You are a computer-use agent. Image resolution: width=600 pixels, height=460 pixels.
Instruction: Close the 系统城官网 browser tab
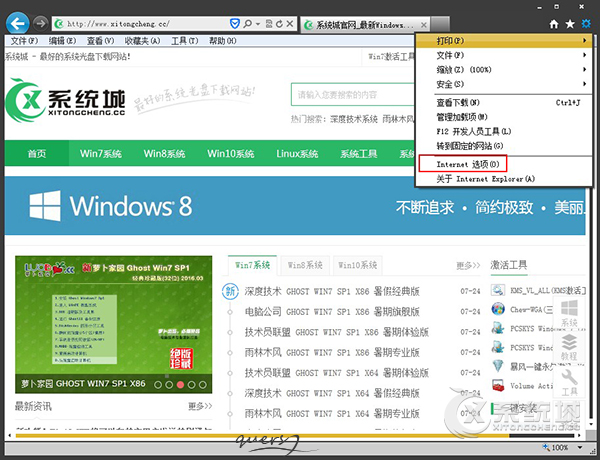(x=424, y=25)
